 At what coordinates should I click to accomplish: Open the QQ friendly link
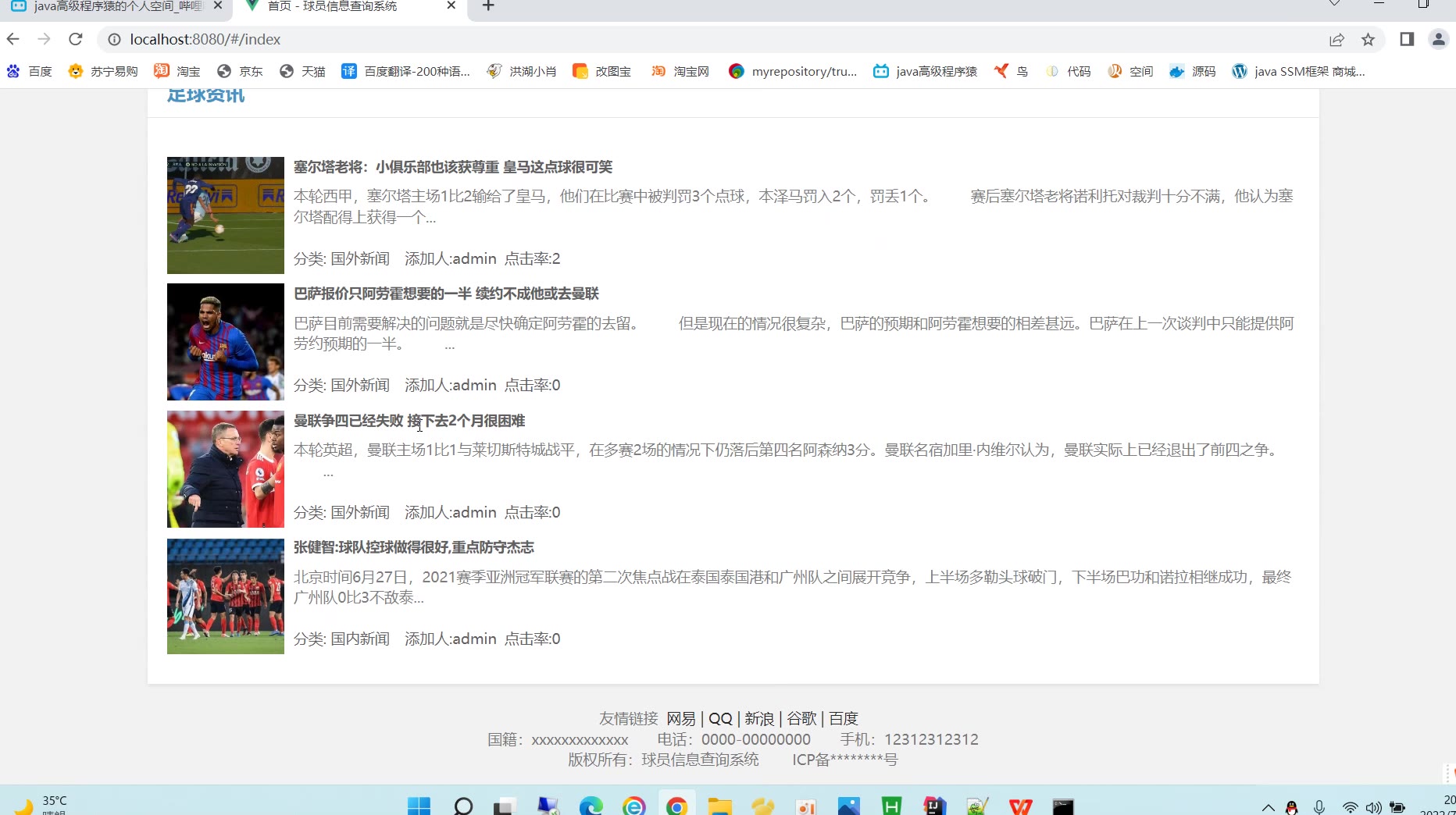click(x=720, y=718)
